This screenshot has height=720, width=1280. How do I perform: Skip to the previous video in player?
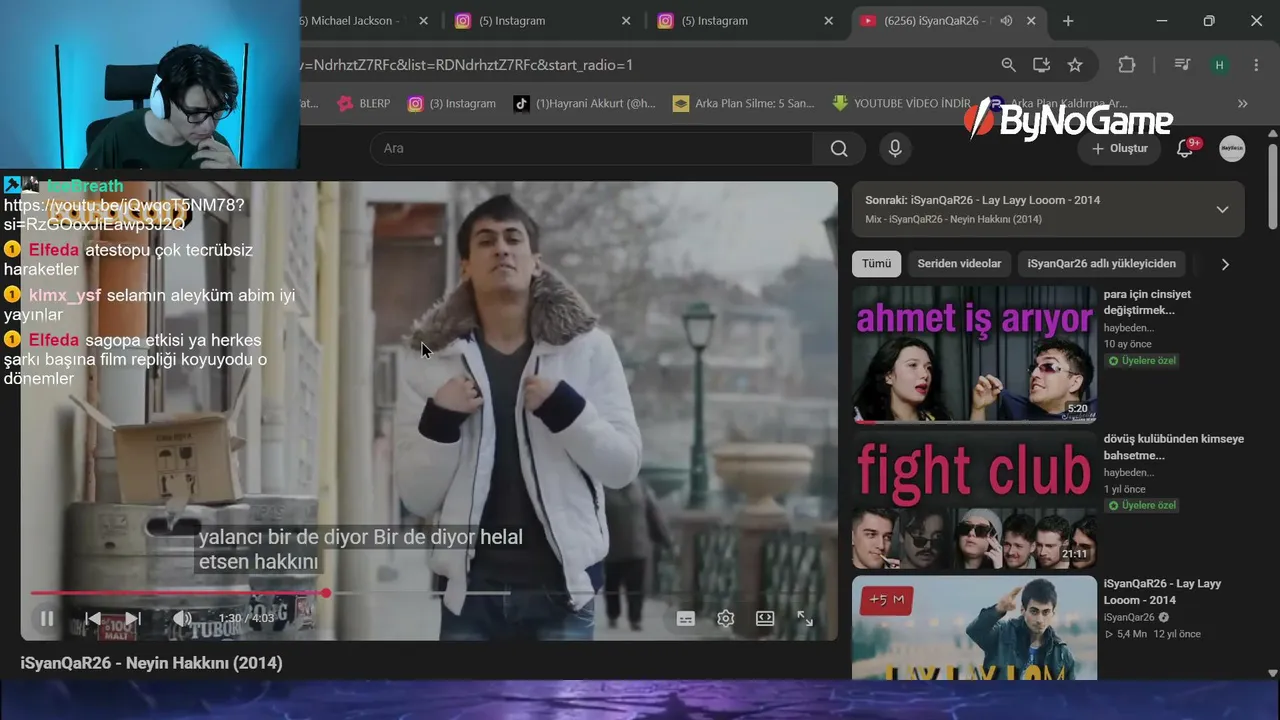(x=93, y=618)
